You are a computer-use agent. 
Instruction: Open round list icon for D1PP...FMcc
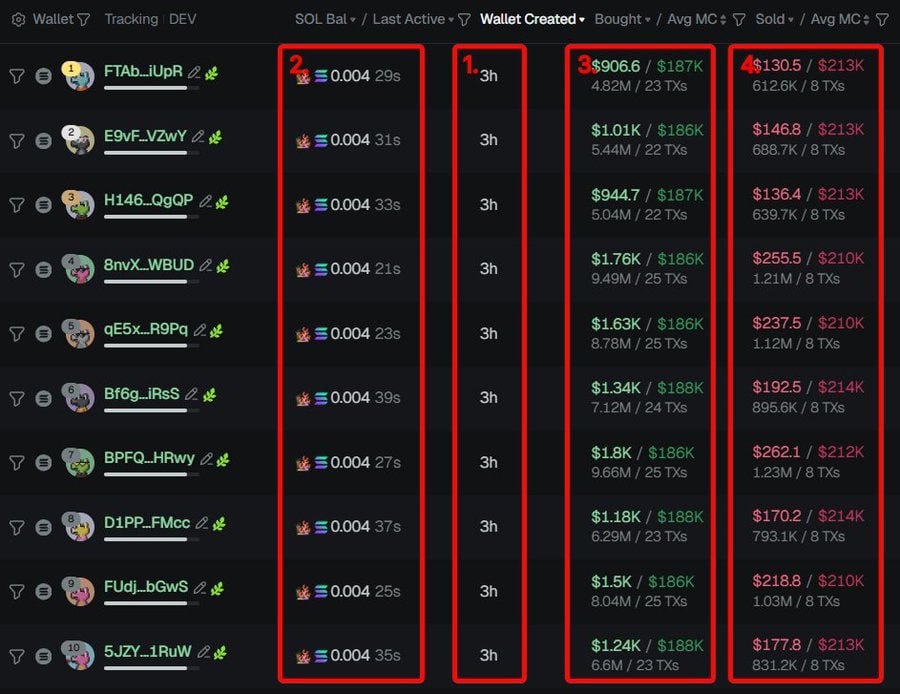(43, 527)
